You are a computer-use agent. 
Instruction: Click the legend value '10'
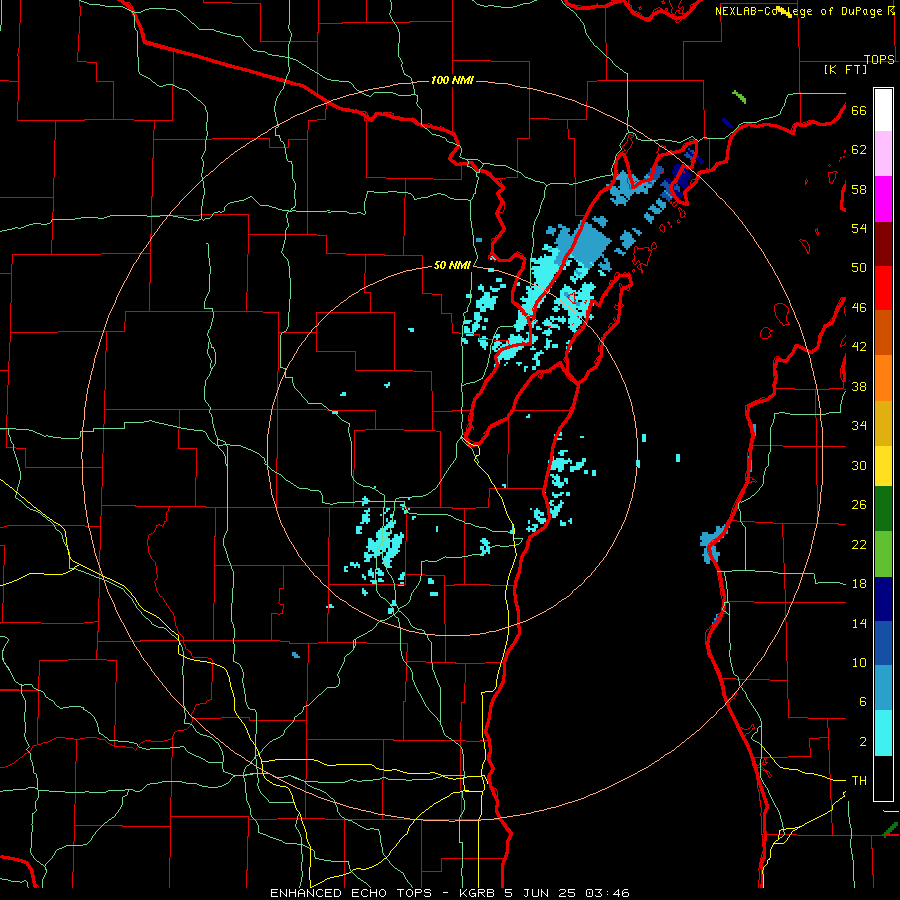[859, 663]
